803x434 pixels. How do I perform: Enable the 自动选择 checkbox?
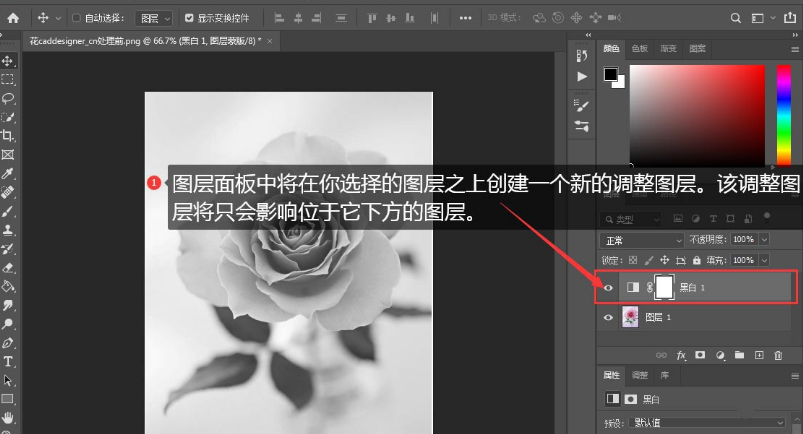76,18
